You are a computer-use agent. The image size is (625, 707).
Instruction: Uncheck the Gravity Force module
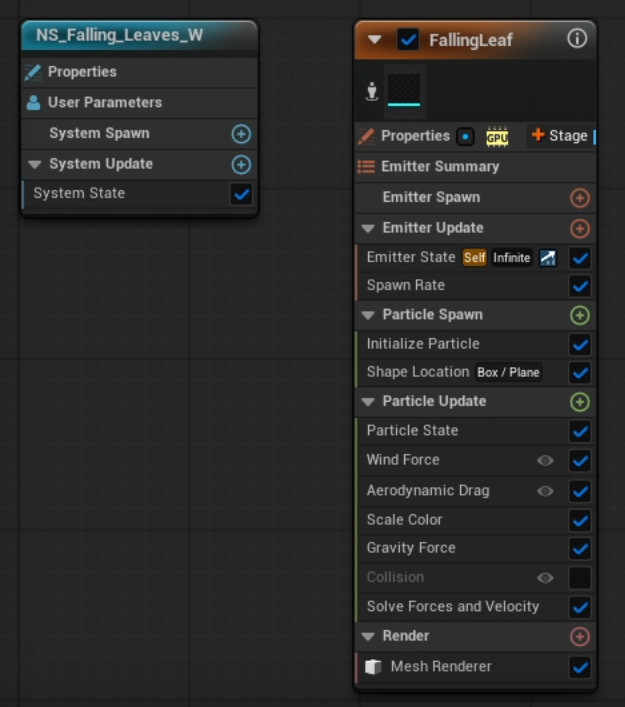point(579,549)
